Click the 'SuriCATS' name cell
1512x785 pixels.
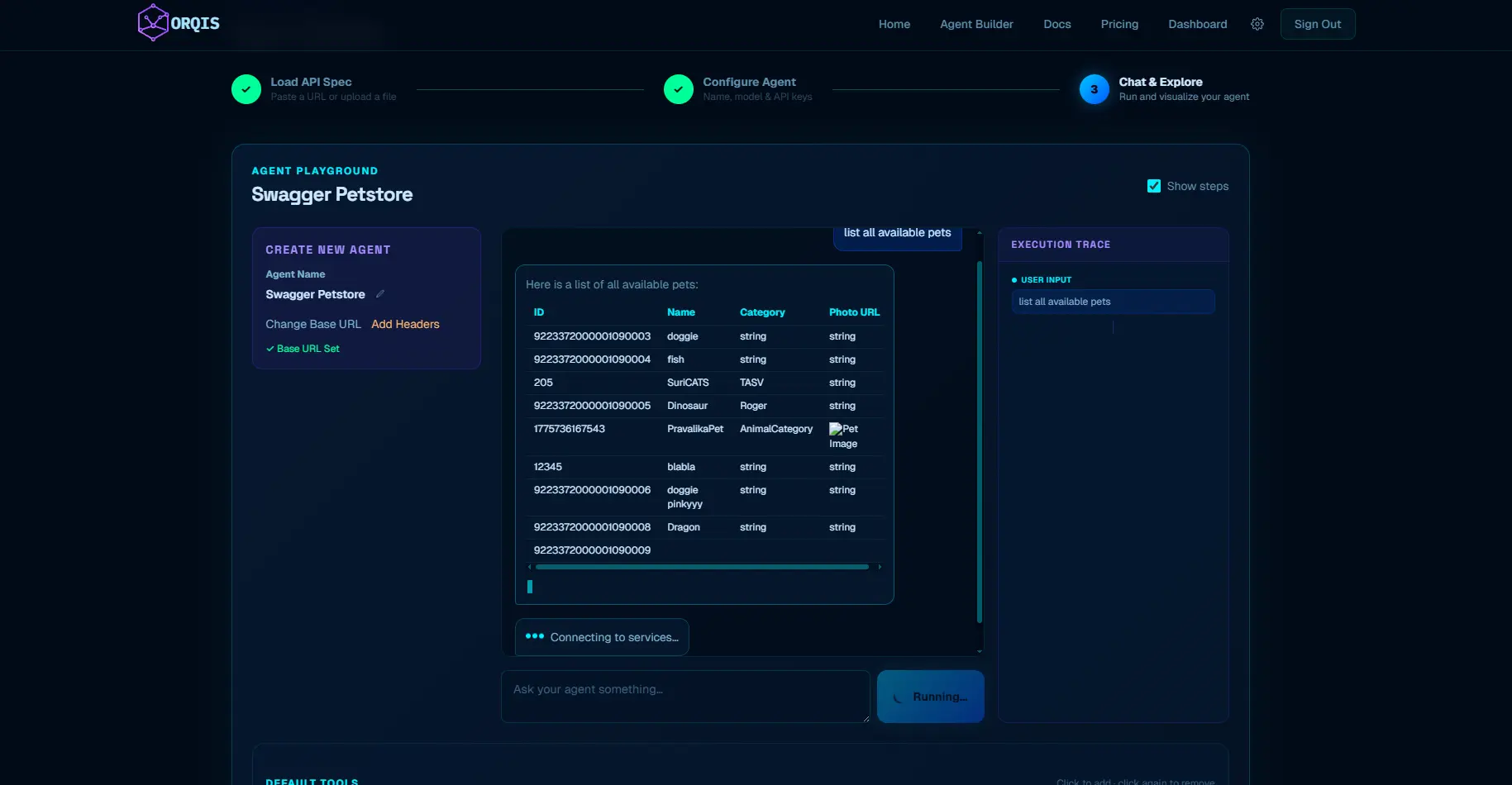coord(688,383)
